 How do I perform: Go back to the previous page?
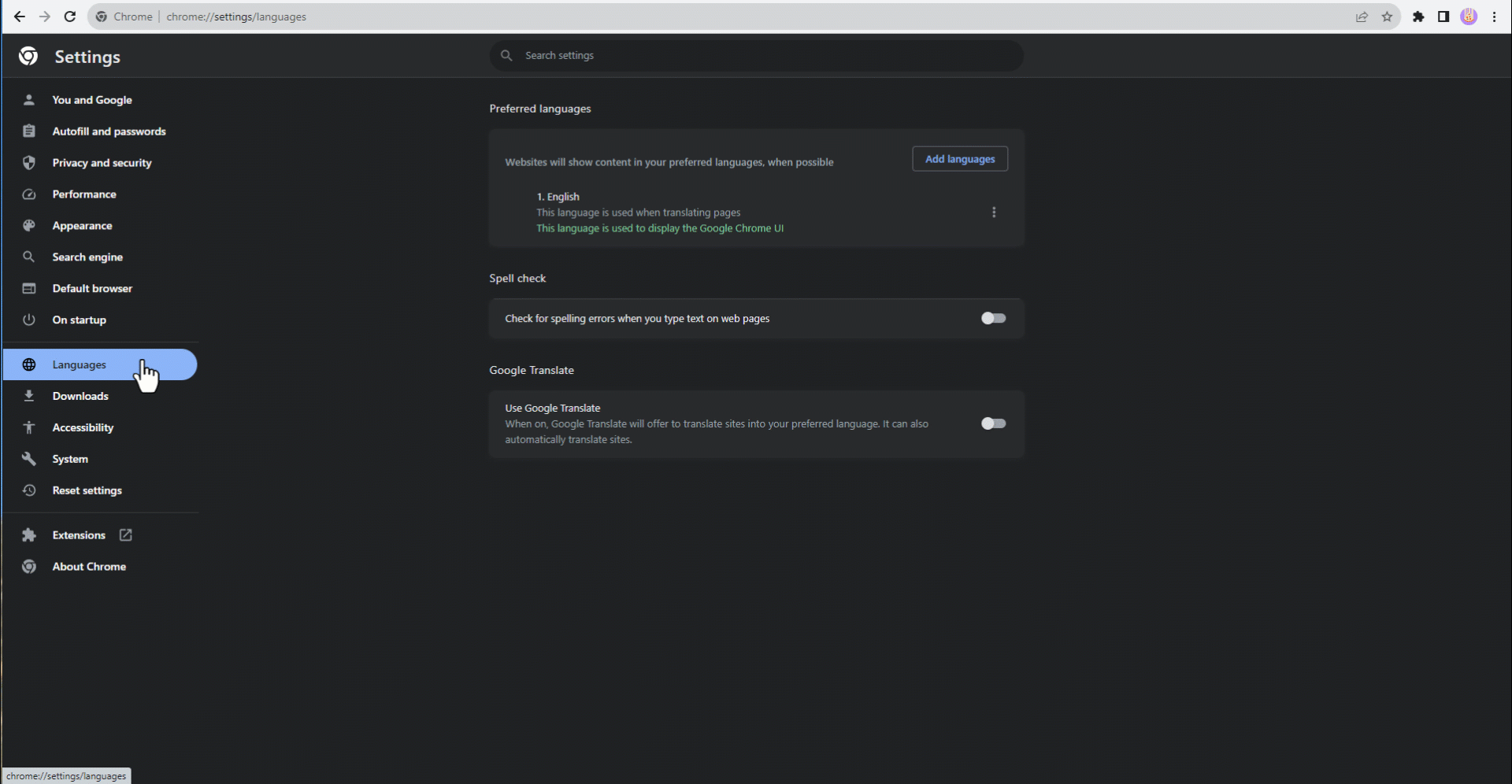point(20,17)
